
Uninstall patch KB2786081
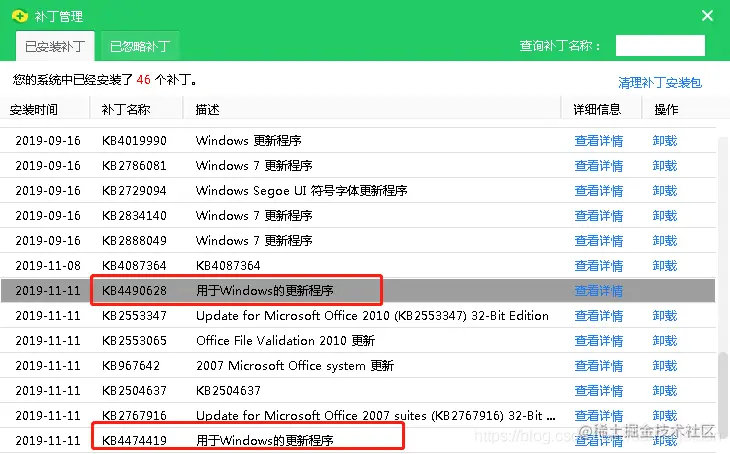point(664,166)
